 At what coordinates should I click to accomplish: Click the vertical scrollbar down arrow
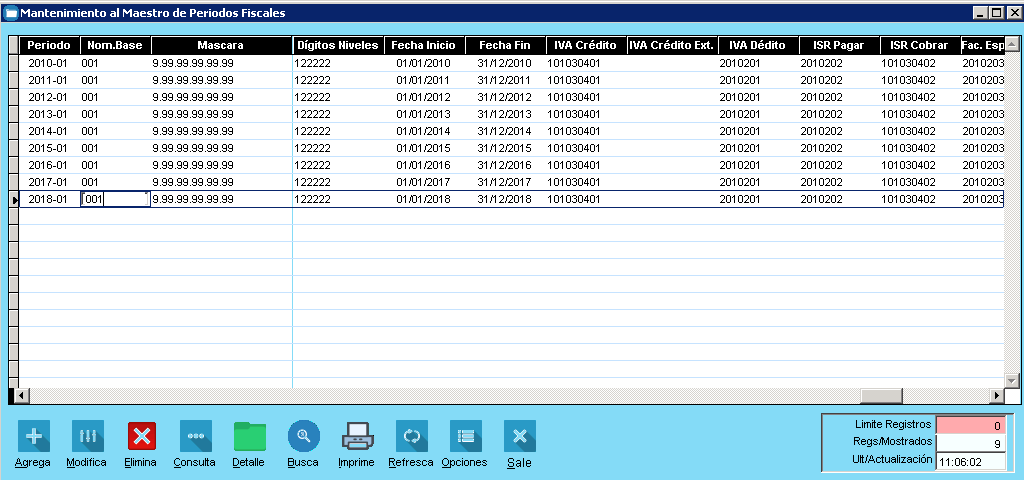click(x=1011, y=380)
